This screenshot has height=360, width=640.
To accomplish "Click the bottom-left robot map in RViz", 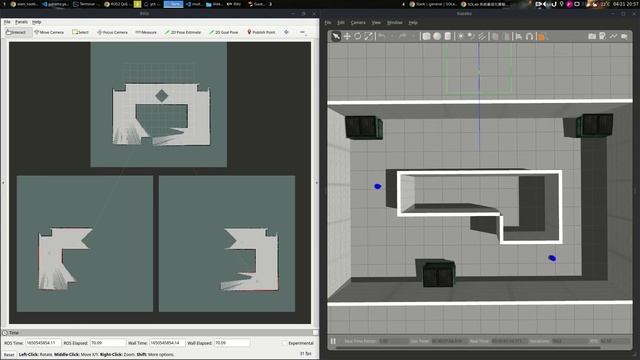I will (85, 244).
